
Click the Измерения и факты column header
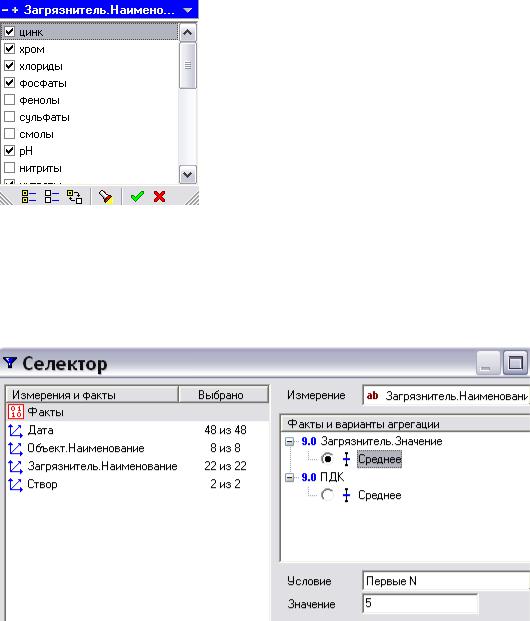92,394
